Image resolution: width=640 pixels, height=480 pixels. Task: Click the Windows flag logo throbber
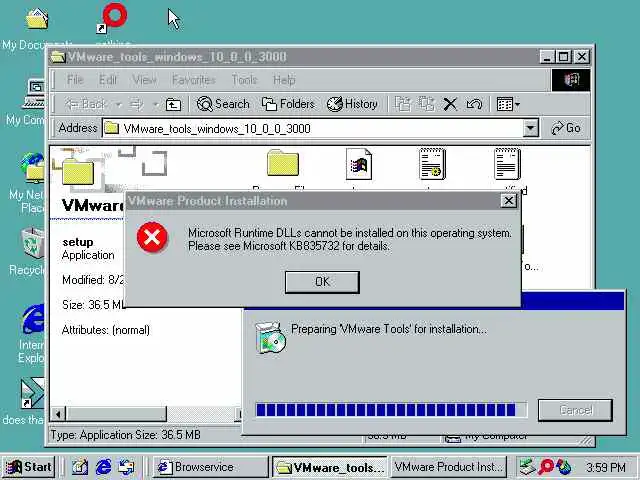[571, 80]
